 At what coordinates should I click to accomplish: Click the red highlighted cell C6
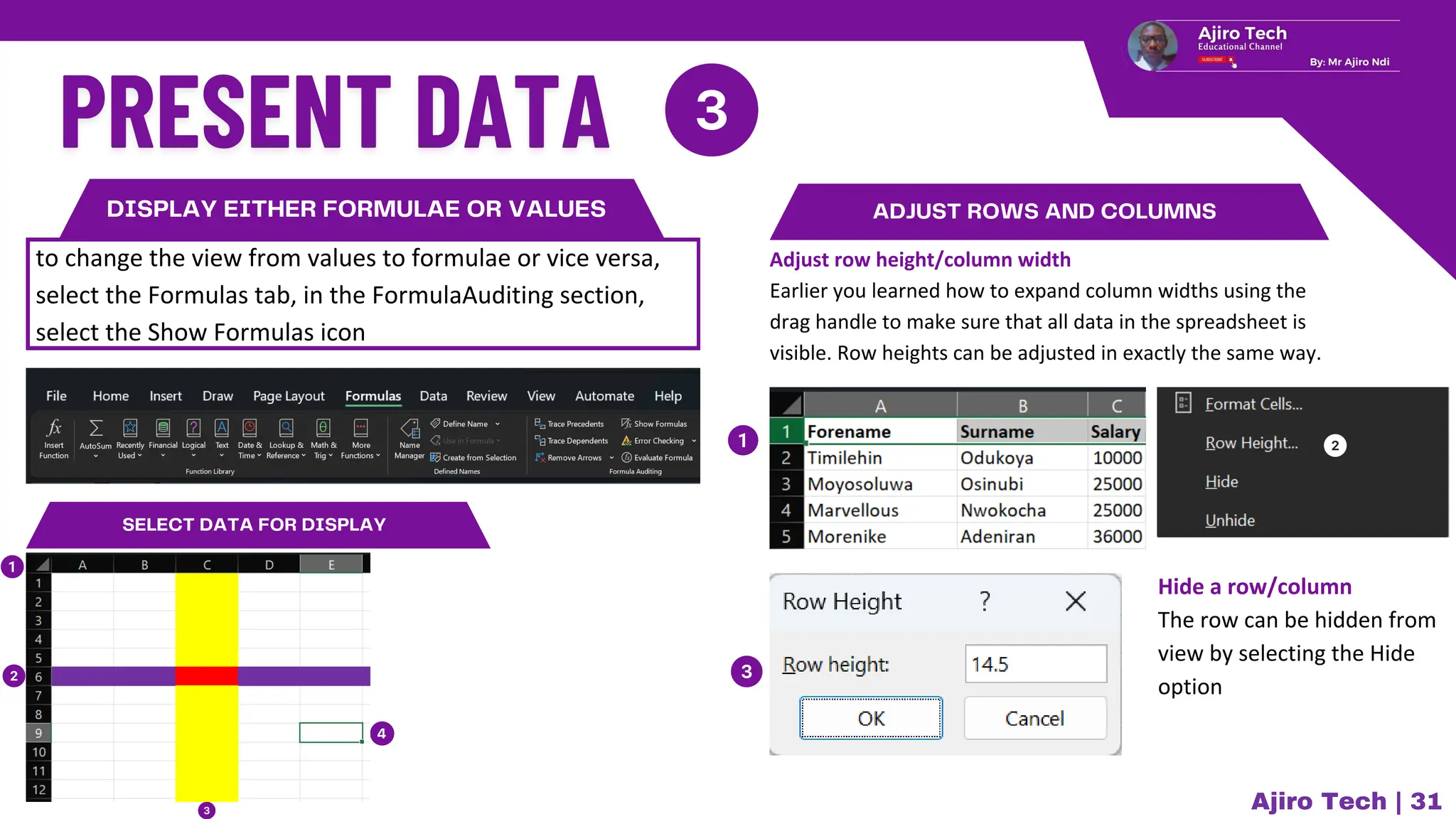[207, 676]
